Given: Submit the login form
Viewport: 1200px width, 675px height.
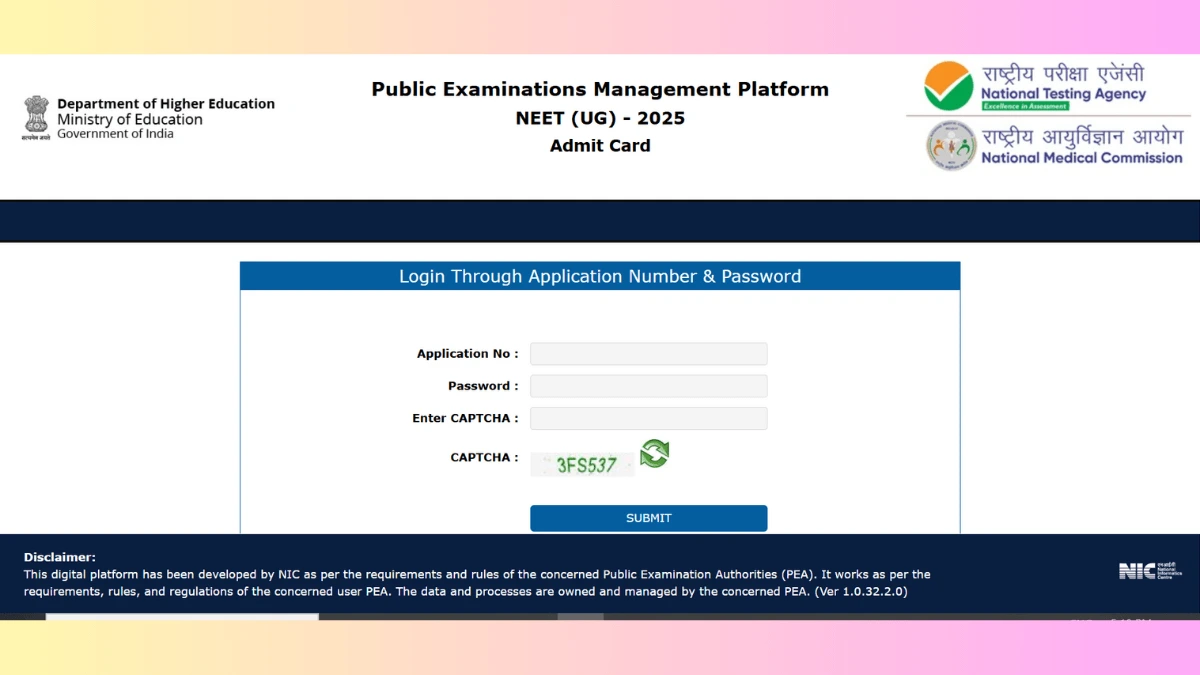Looking at the screenshot, I should click(649, 518).
